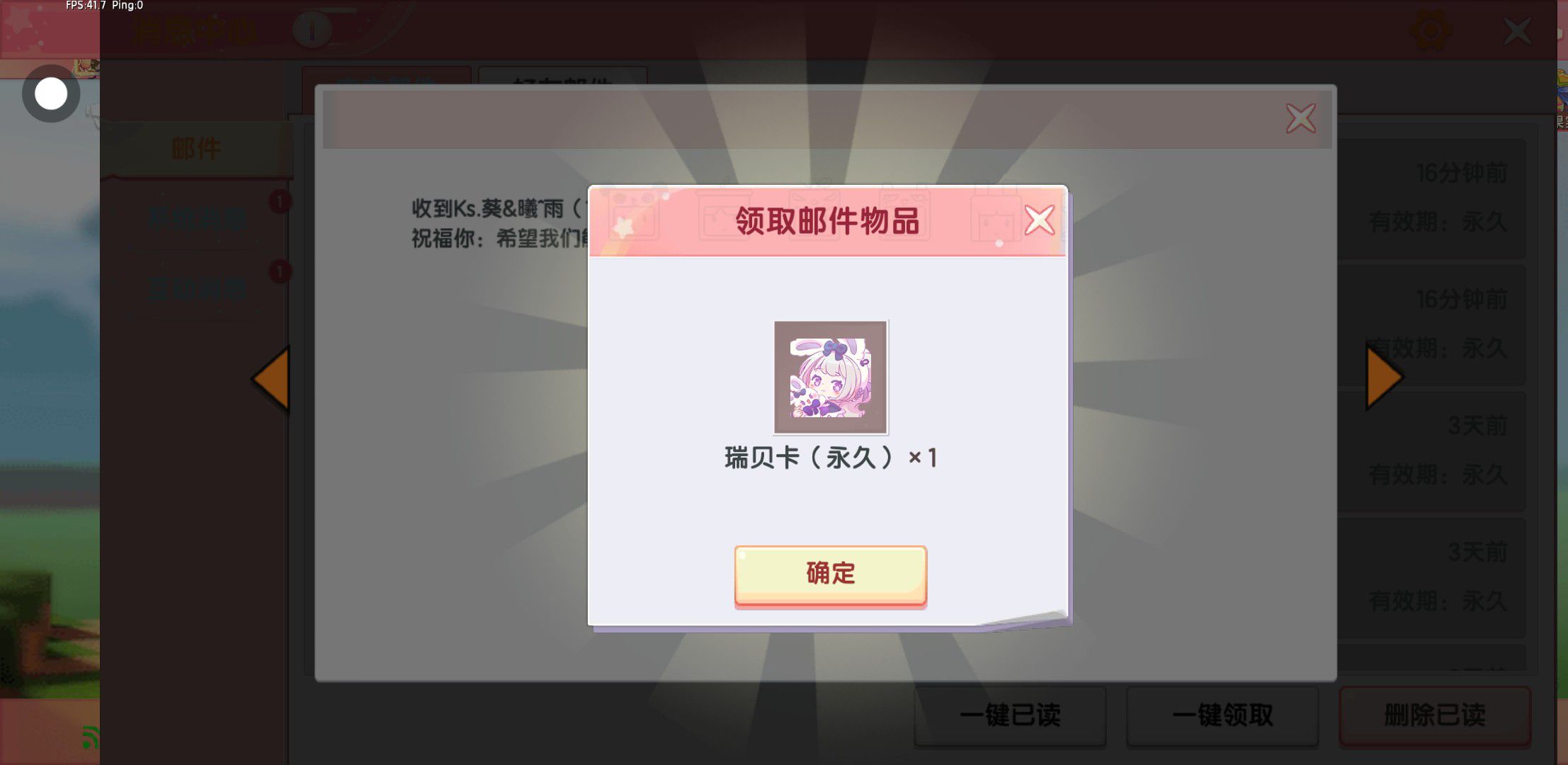Viewport: 1568px width, 765px height.
Task: Click 一键已读 to mark all read
Action: click(x=1010, y=715)
